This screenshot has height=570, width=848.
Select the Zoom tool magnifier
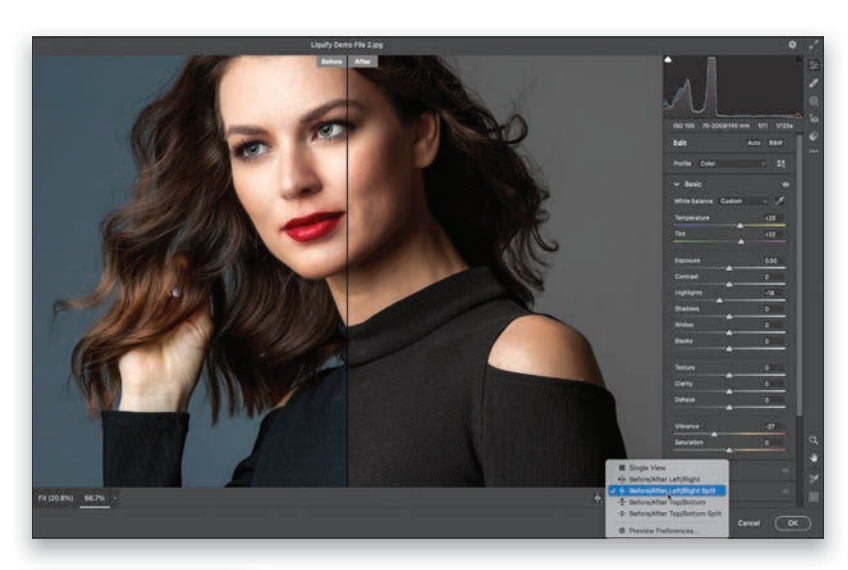click(x=814, y=440)
